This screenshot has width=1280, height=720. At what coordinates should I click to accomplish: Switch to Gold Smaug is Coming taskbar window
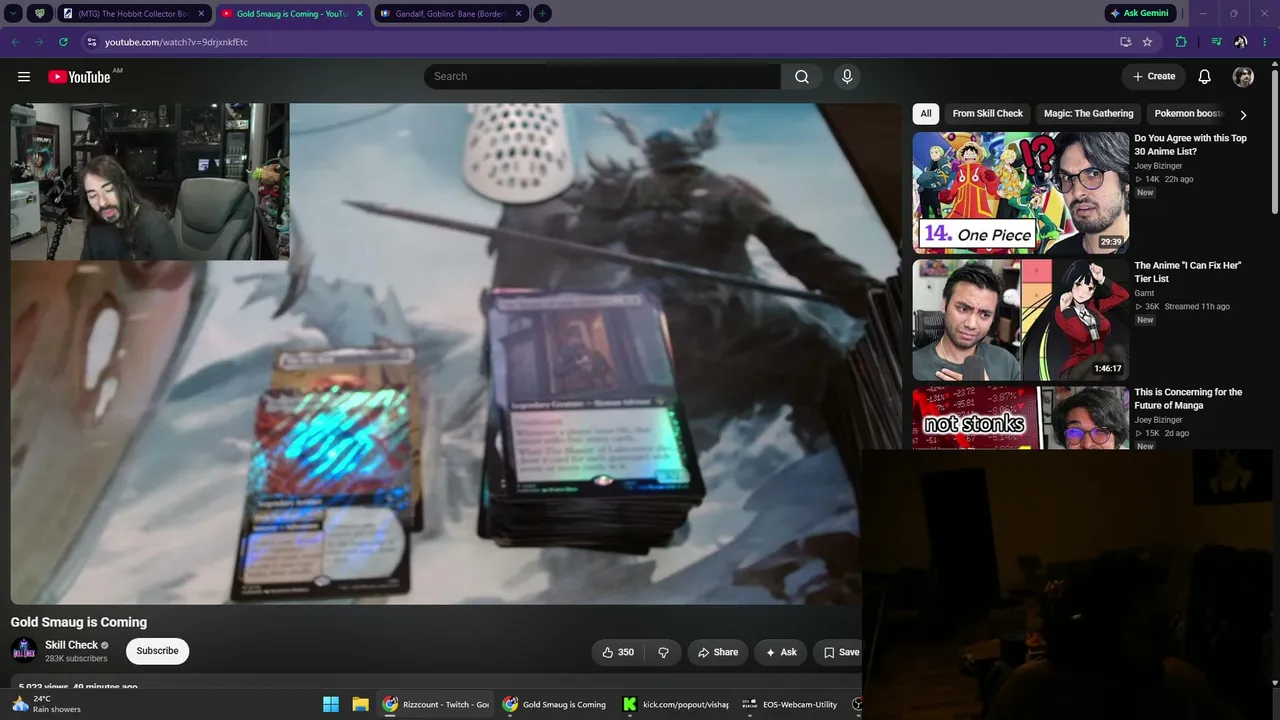coord(555,704)
